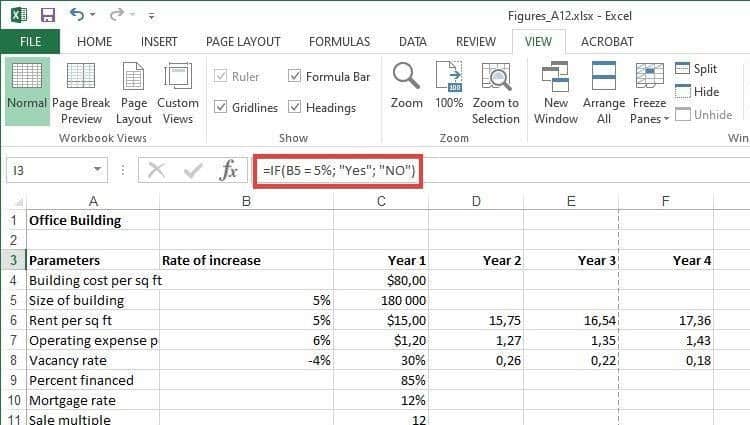This screenshot has width=750, height=425.
Task: Select the Parameters cell
Action: [x=93, y=261]
